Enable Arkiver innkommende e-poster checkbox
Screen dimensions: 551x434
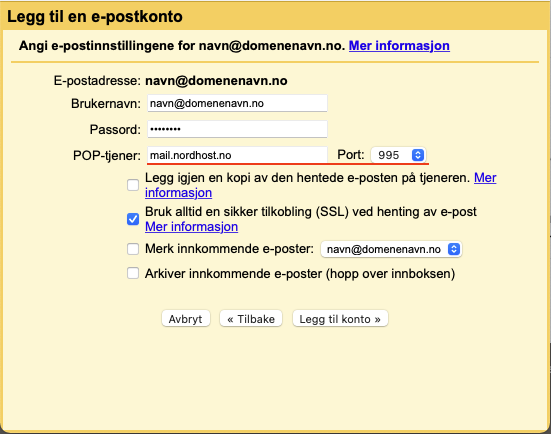pyautogui.click(x=133, y=273)
